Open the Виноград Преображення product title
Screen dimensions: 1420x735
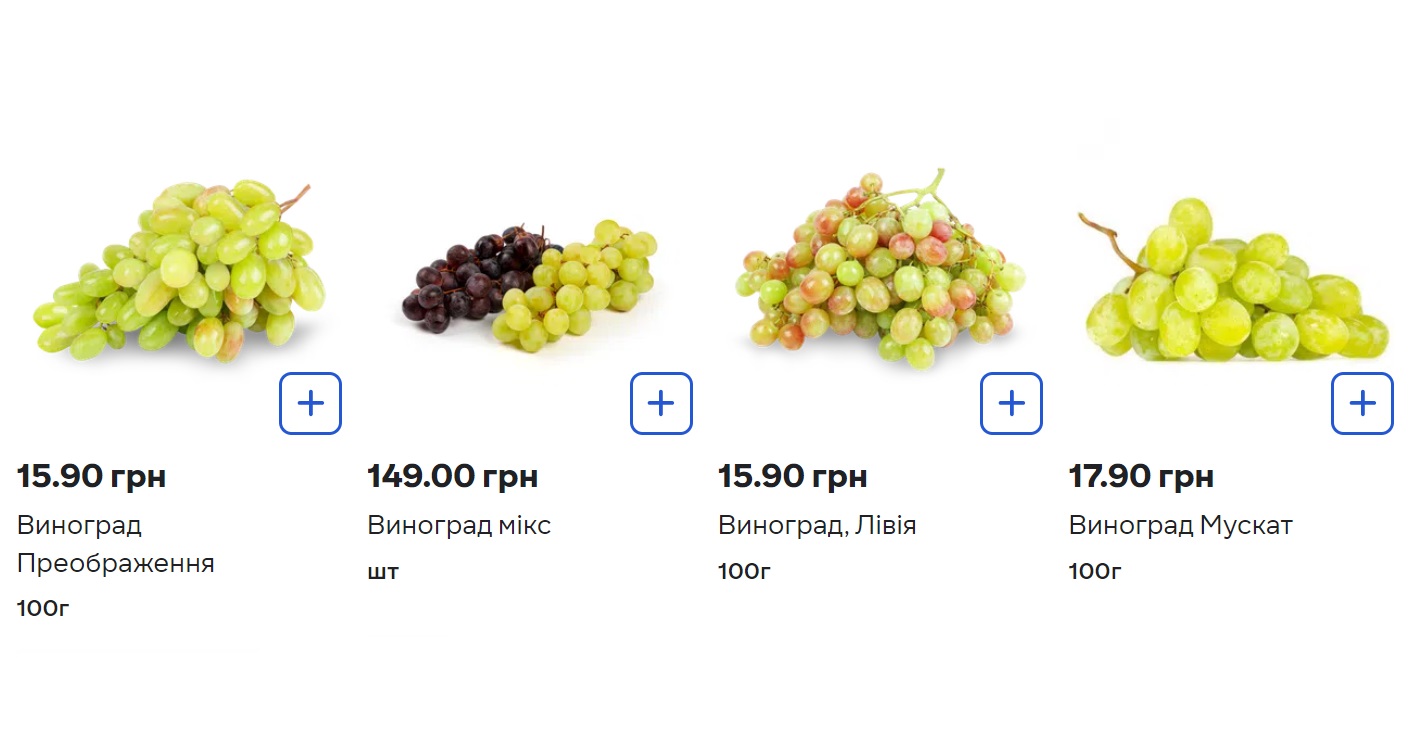115,544
